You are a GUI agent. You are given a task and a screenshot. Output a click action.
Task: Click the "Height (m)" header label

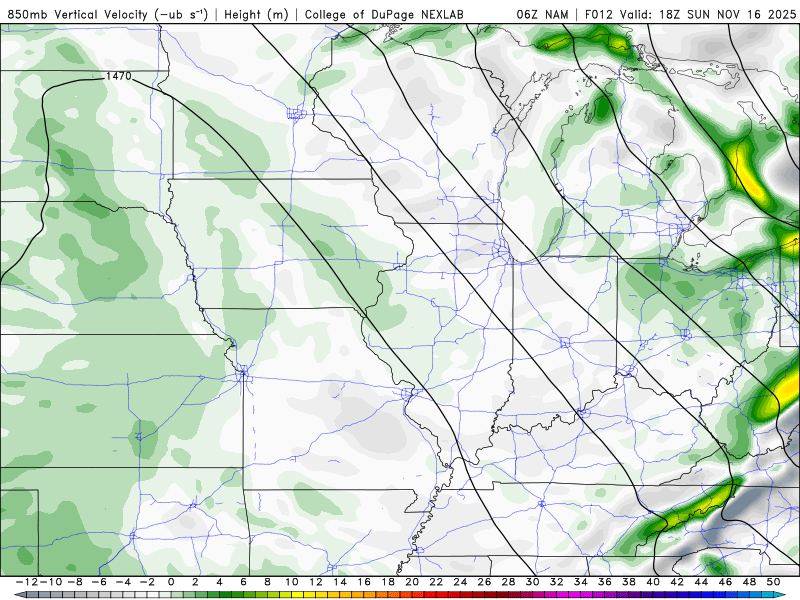point(256,14)
